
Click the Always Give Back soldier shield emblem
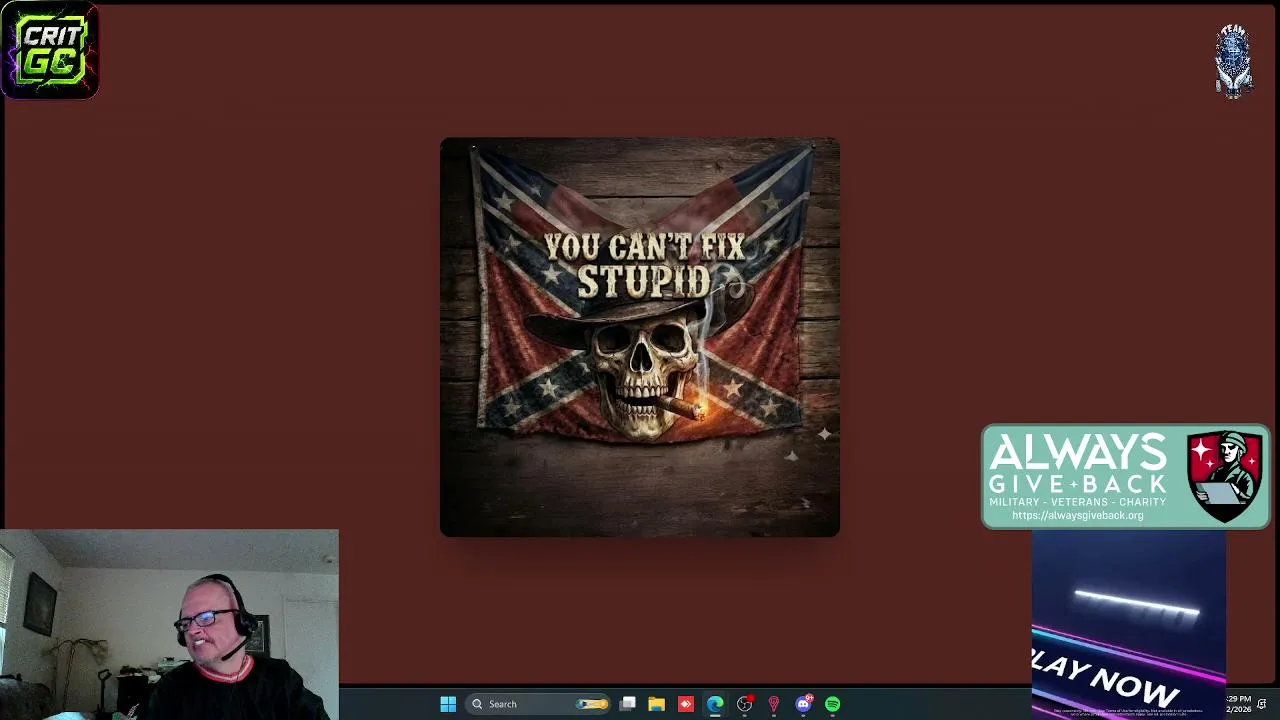(x=1225, y=476)
